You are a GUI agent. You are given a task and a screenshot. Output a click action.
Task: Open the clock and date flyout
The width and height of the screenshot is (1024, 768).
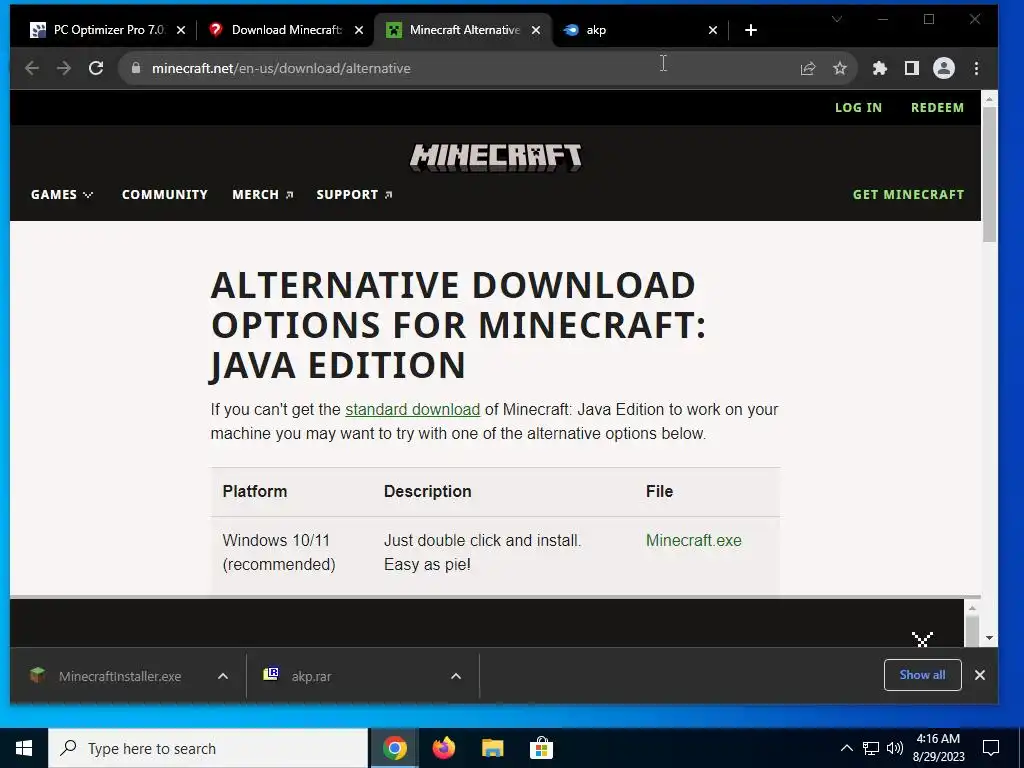coord(938,748)
